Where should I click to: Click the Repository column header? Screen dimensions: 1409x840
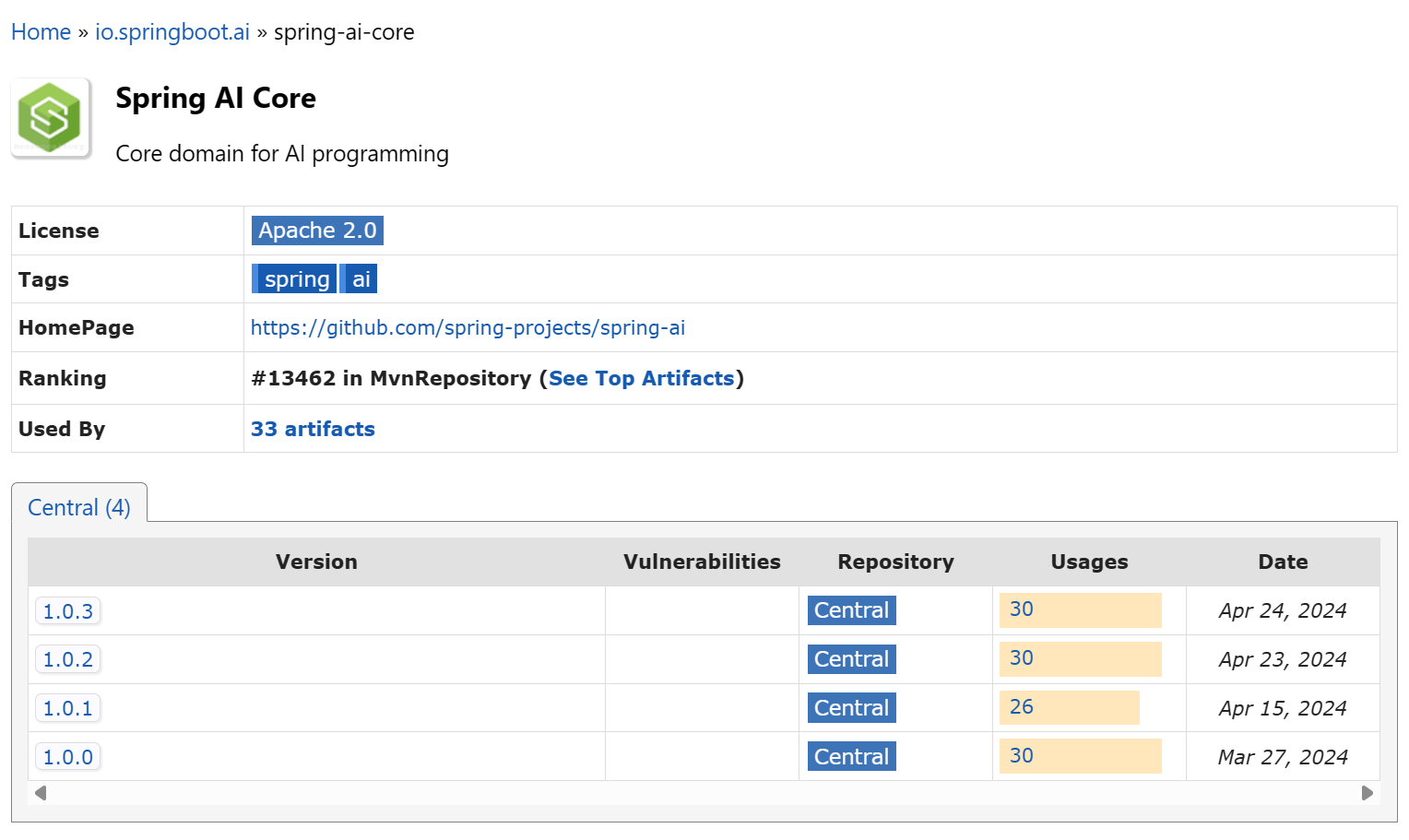click(895, 562)
